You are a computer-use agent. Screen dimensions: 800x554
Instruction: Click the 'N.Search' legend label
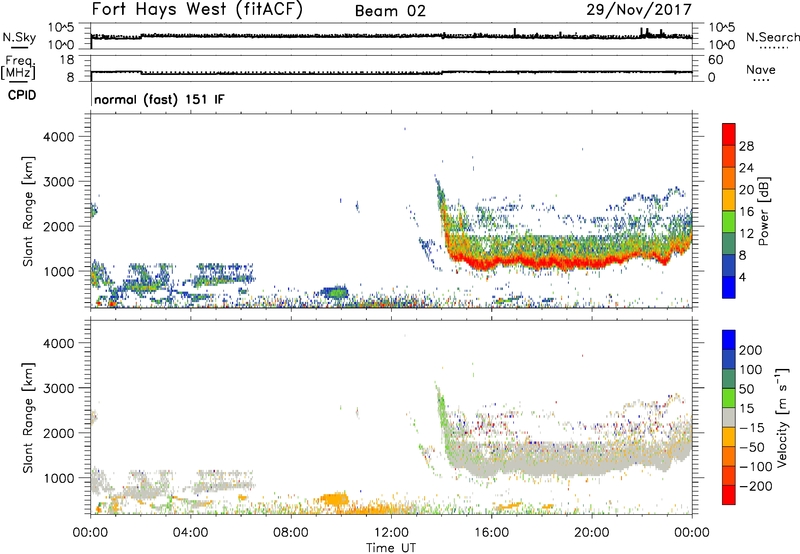point(773,37)
